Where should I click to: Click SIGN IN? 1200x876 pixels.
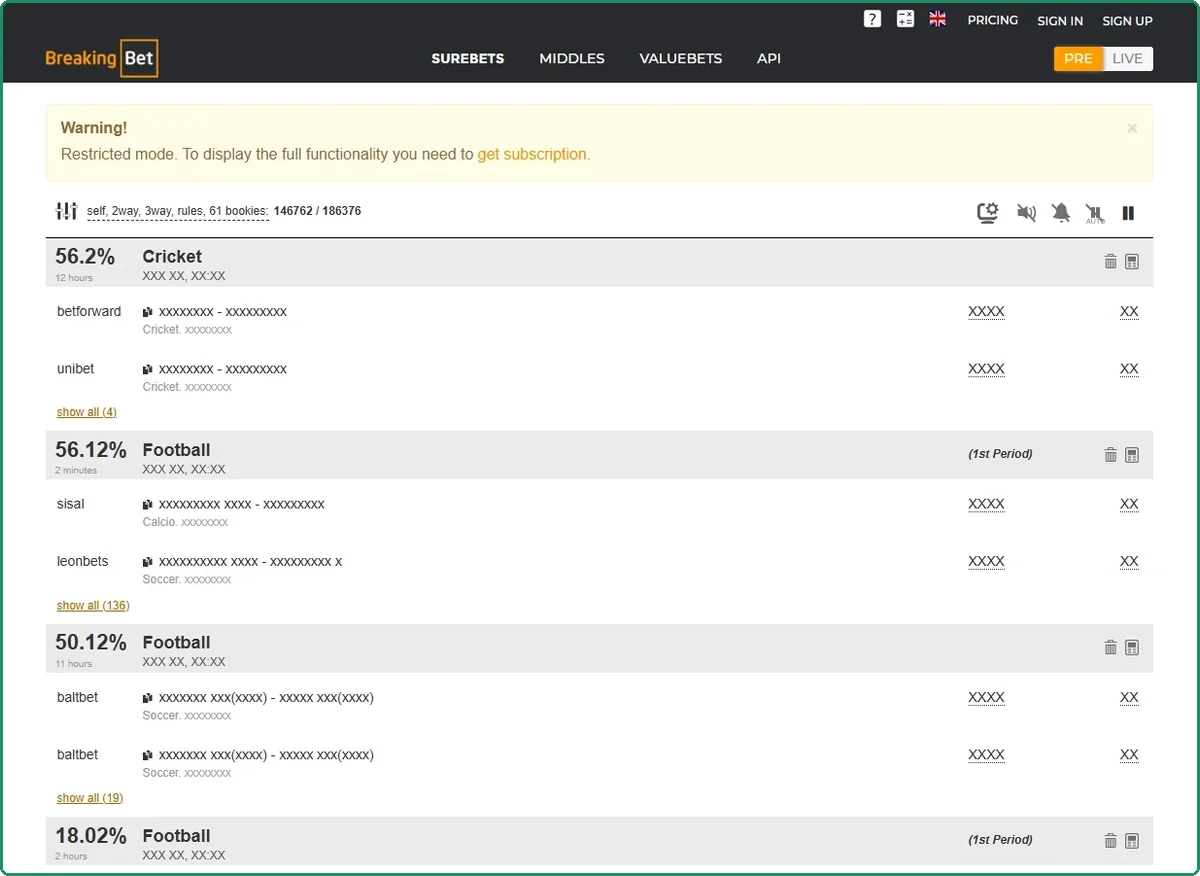1060,20
